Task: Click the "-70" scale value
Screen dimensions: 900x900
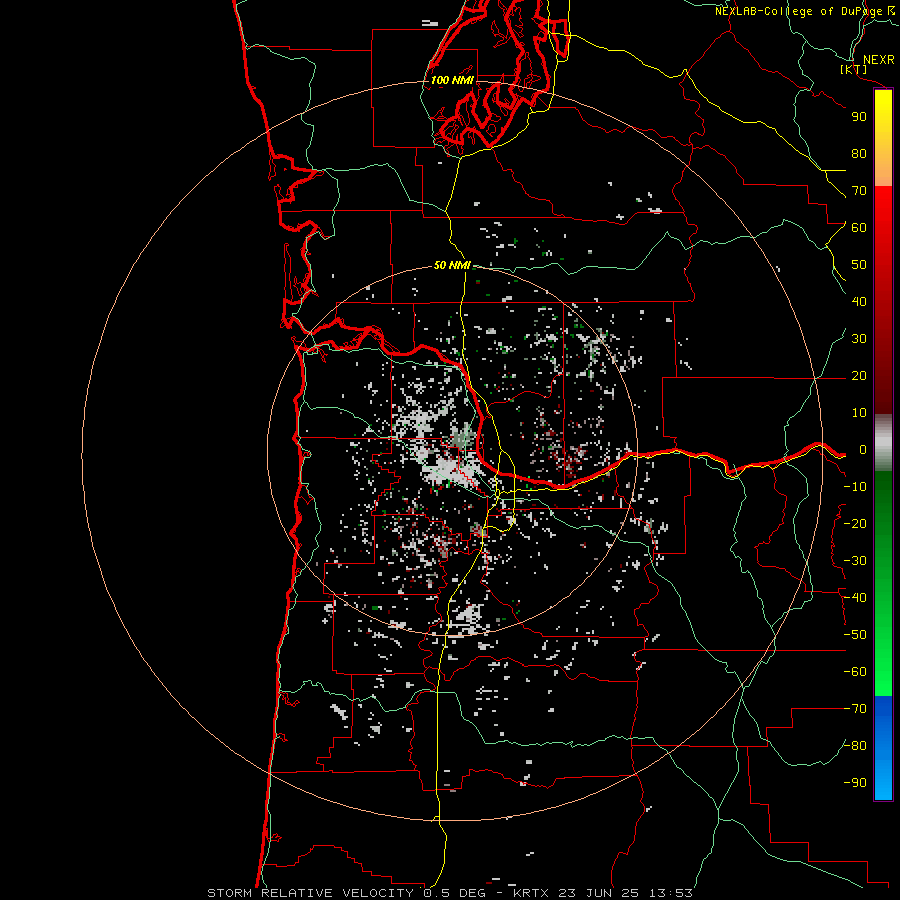Action: pyautogui.click(x=855, y=709)
